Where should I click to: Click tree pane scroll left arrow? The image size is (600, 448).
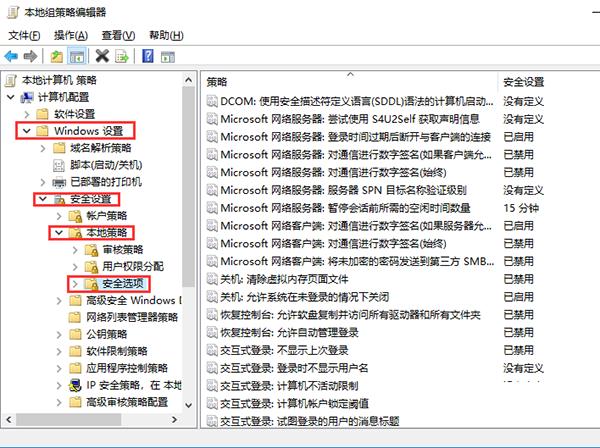[x=9, y=420]
